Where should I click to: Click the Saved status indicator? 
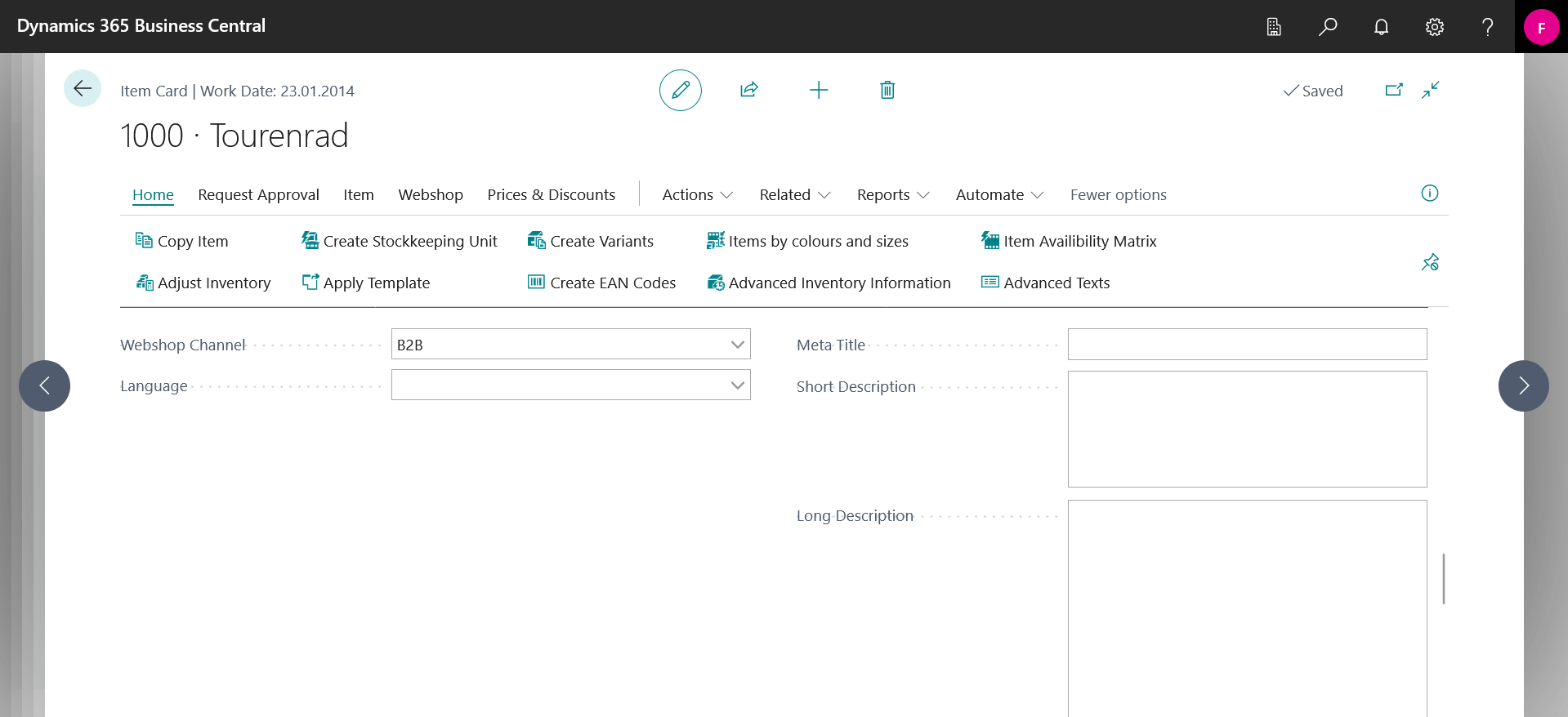click(1313, 91)
